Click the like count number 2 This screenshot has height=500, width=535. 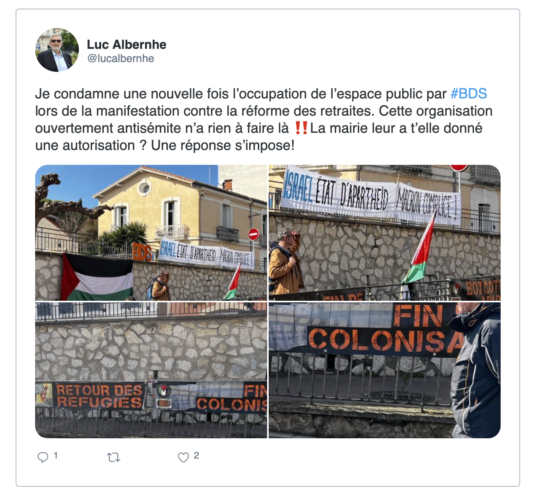coord(196,455)
